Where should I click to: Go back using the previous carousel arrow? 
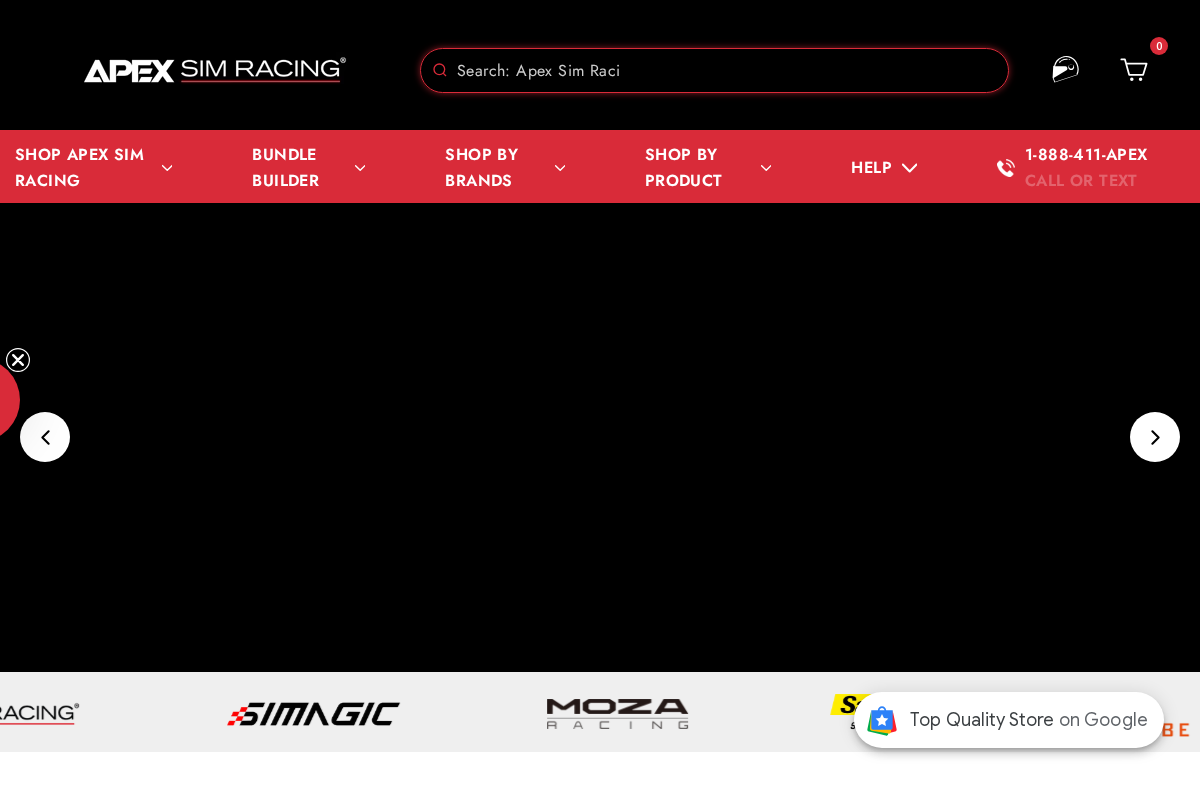point(45,437)
